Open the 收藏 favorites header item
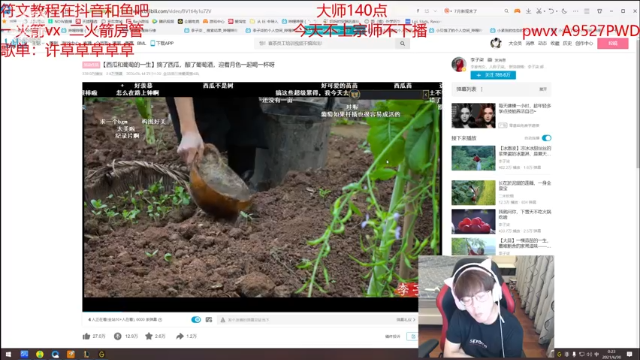The width and height of the screenshot is (640, 360). (x=555, y=43)
